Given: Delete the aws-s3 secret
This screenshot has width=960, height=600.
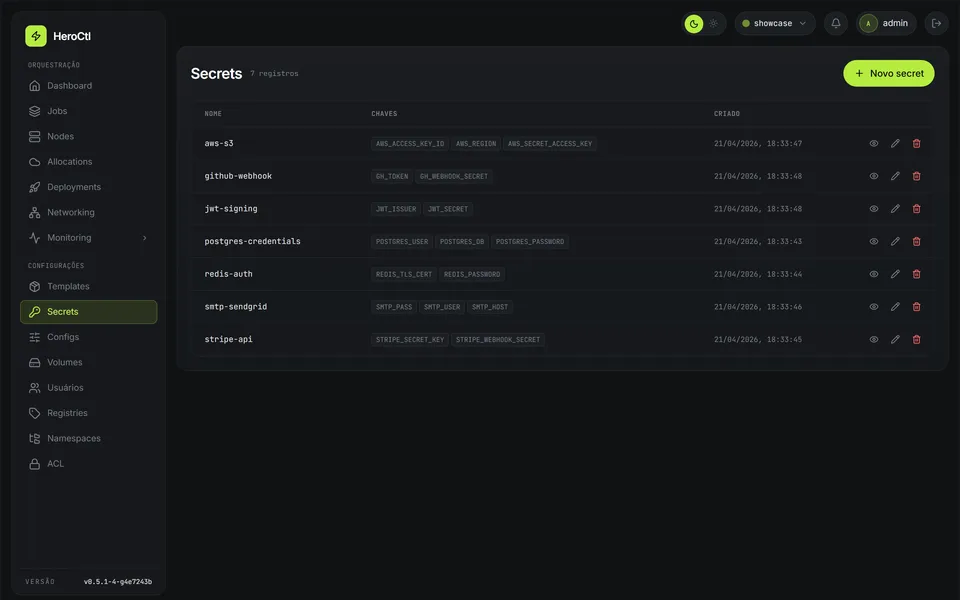Looking at the screenshot, I should [917, 143].
